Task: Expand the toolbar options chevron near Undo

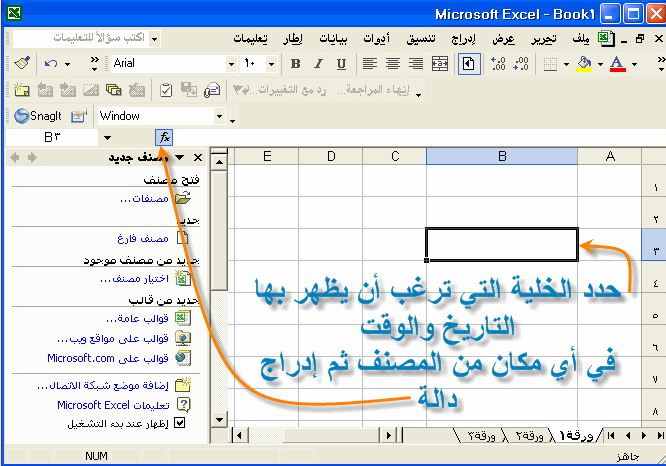Action: click(94, 64)
